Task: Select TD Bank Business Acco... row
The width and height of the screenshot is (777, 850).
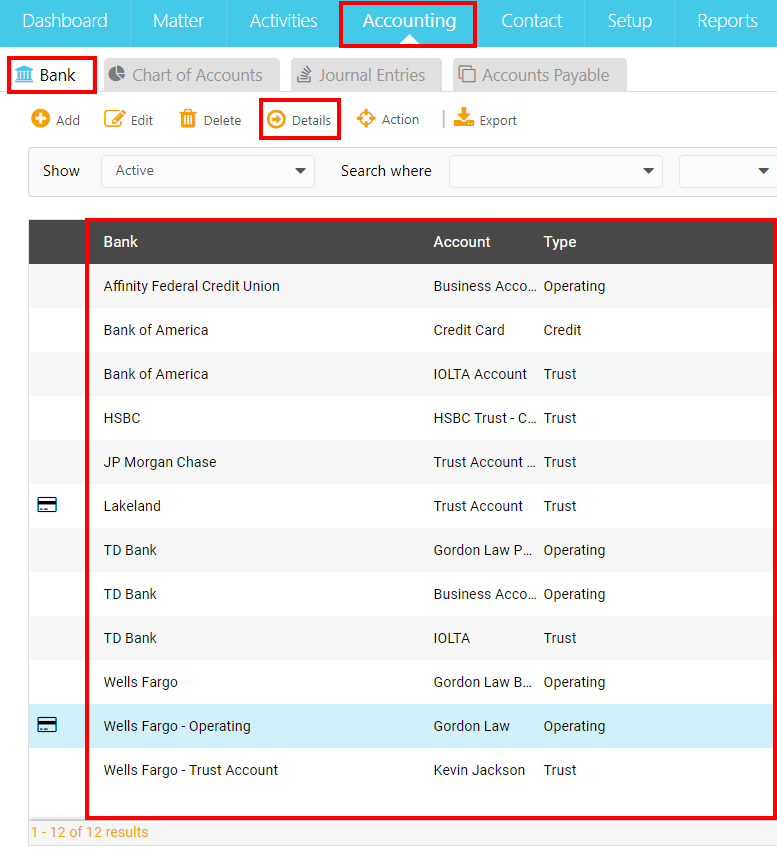Action: tap(401, 594)
